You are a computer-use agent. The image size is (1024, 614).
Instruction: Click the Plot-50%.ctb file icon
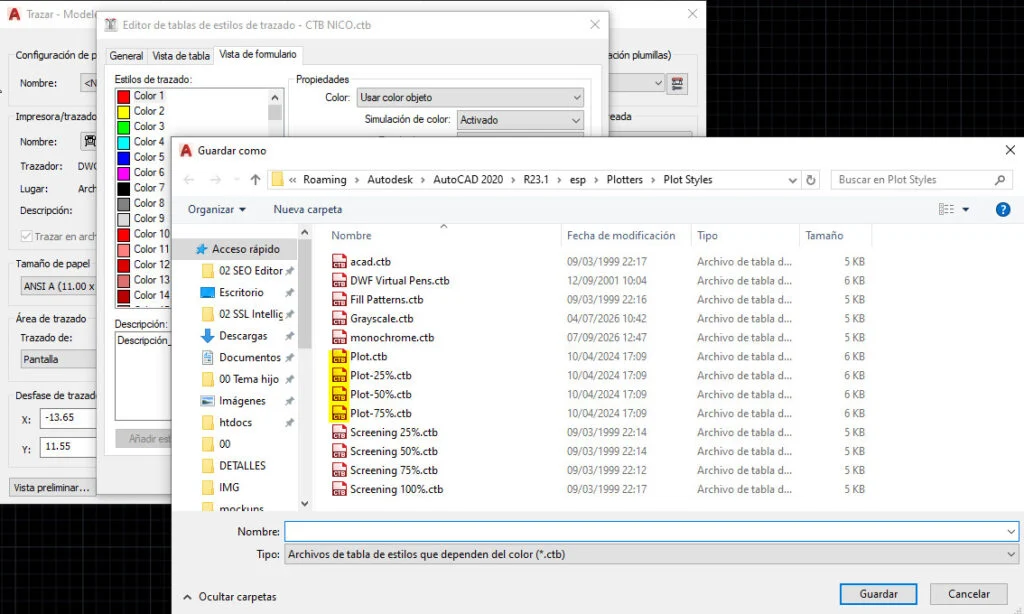(339, 394)
